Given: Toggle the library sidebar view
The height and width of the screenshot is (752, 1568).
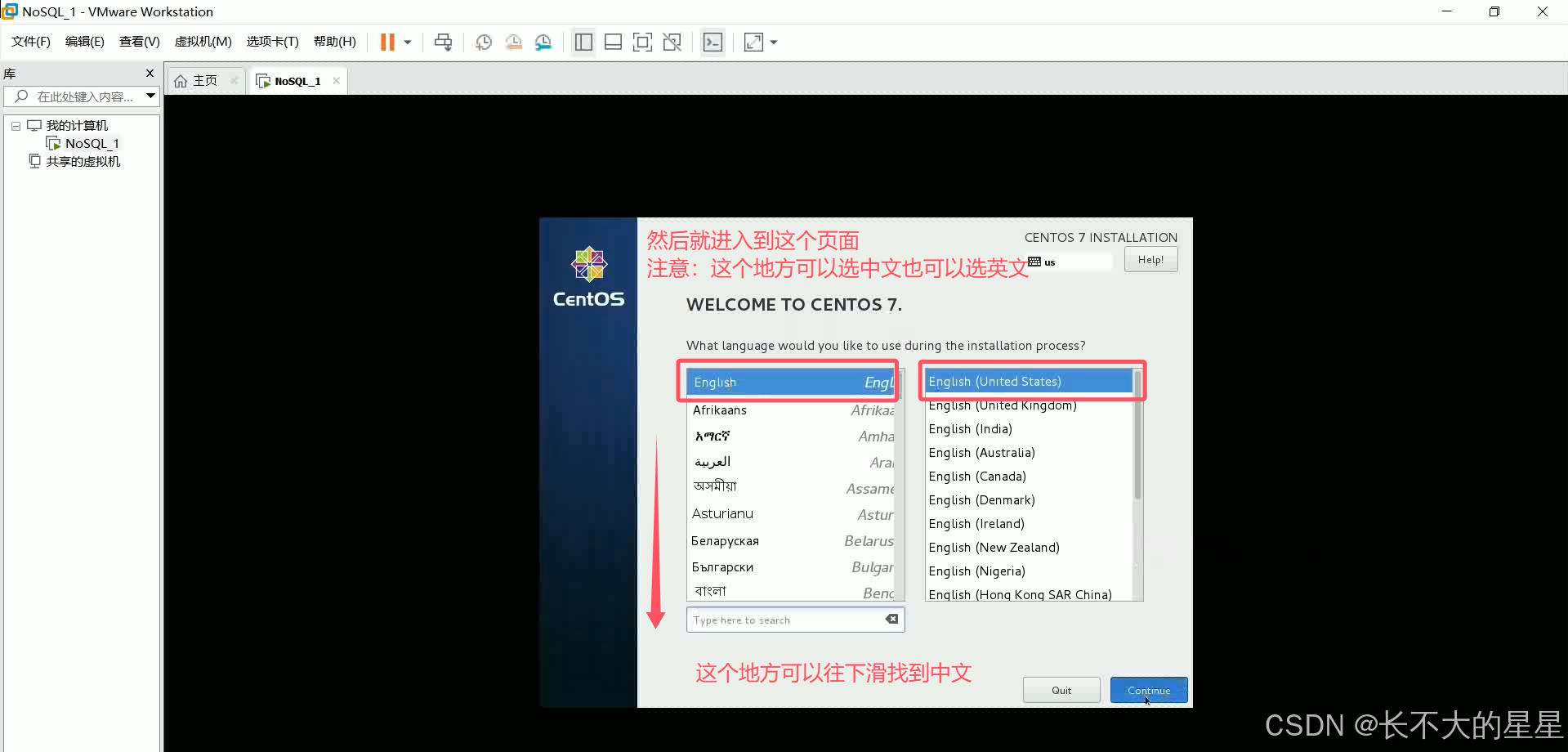Looking at the screenshot, I should 583,42.
